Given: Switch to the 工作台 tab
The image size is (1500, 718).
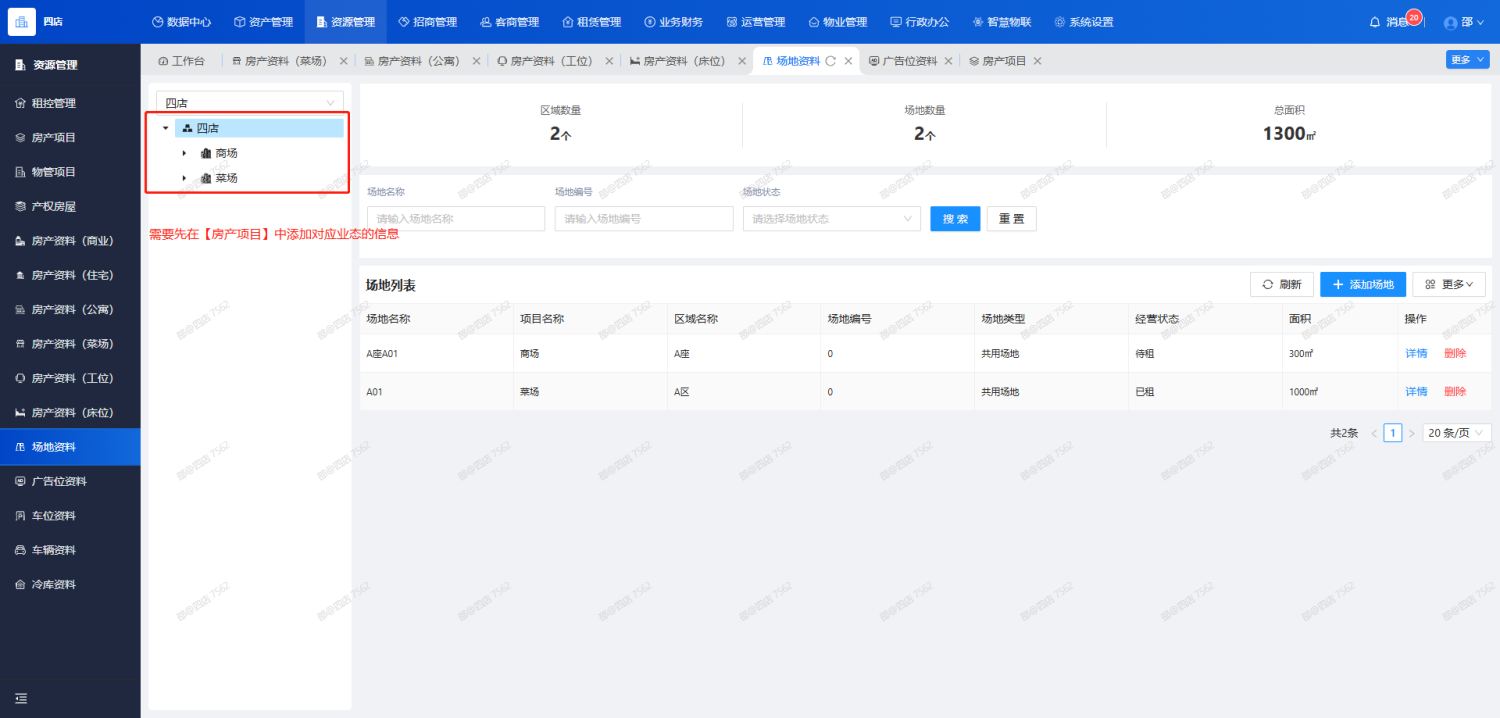Looking at the screenshot, I should tap(182, 61).
